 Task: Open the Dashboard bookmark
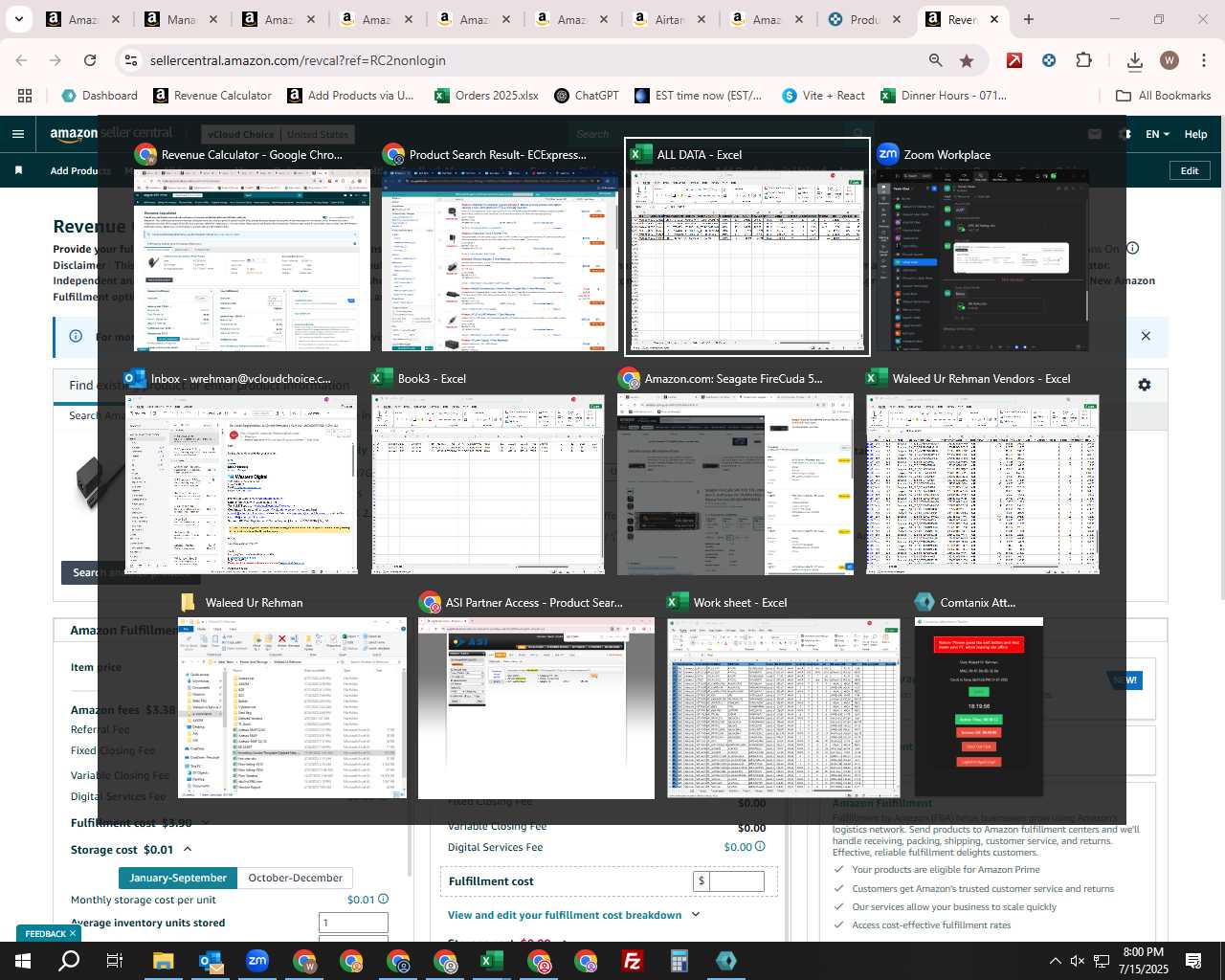[x=100, y=96]
